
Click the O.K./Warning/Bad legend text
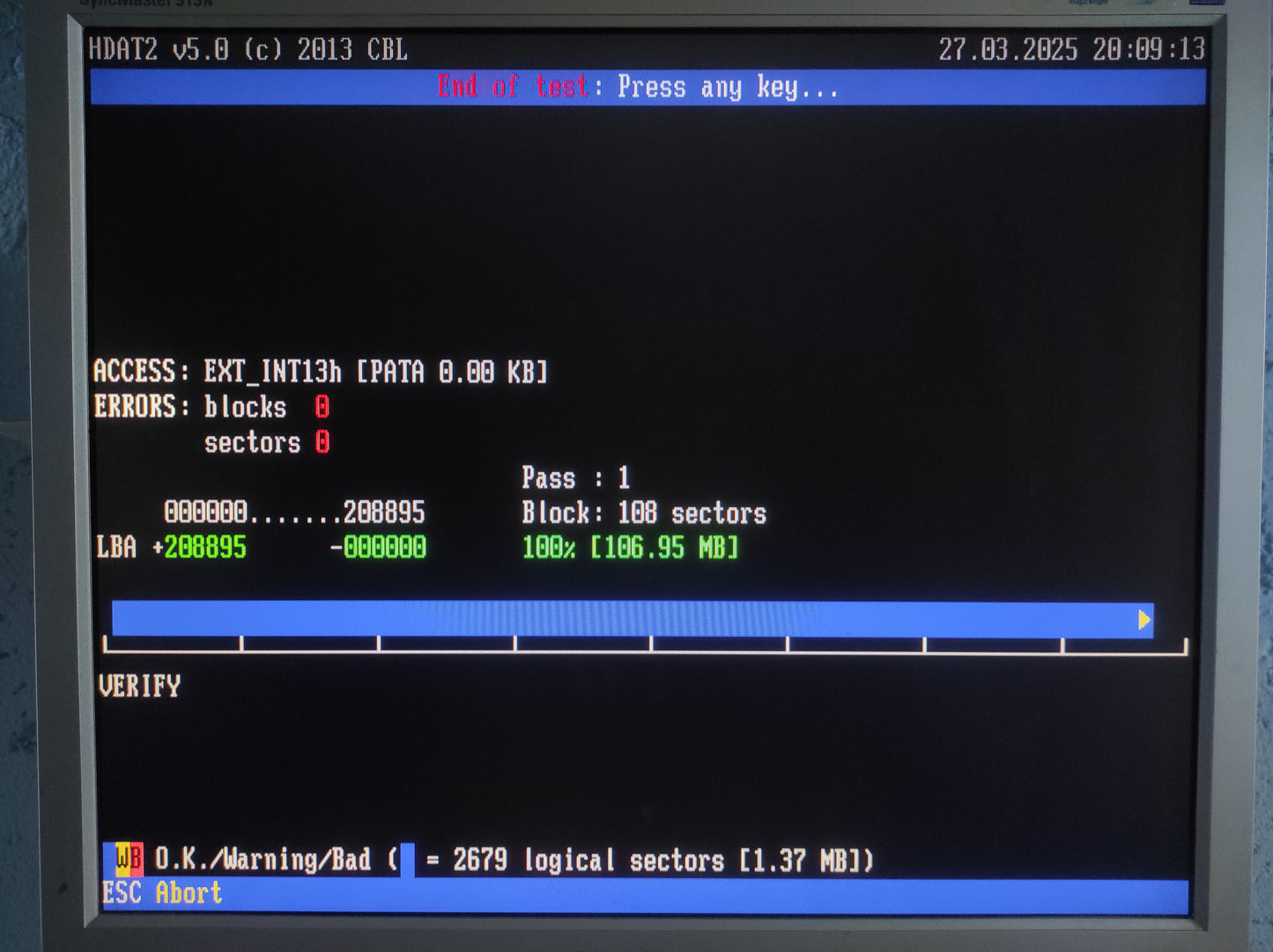(x=263, y=860)
